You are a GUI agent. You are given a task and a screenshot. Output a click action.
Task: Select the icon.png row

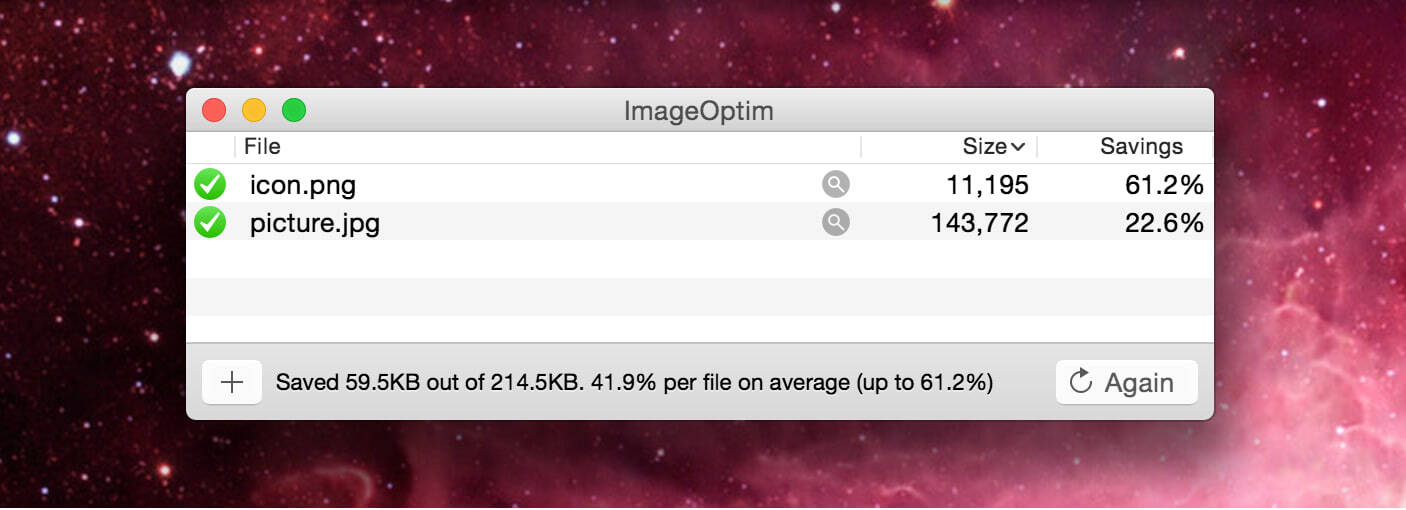click(x=700, y=184)
